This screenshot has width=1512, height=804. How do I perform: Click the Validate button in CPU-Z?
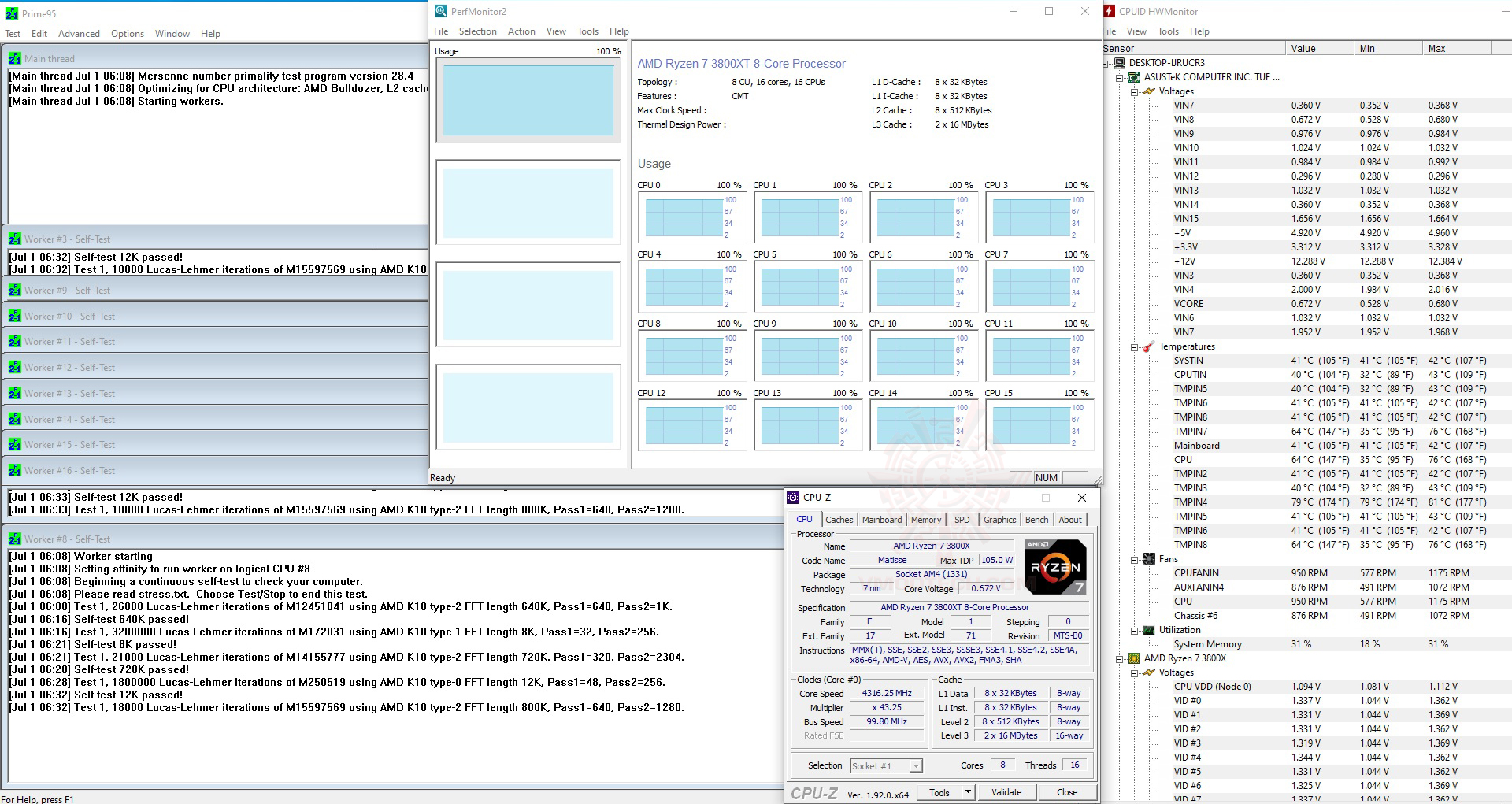pyautogui.click(x=1006, y=792)
